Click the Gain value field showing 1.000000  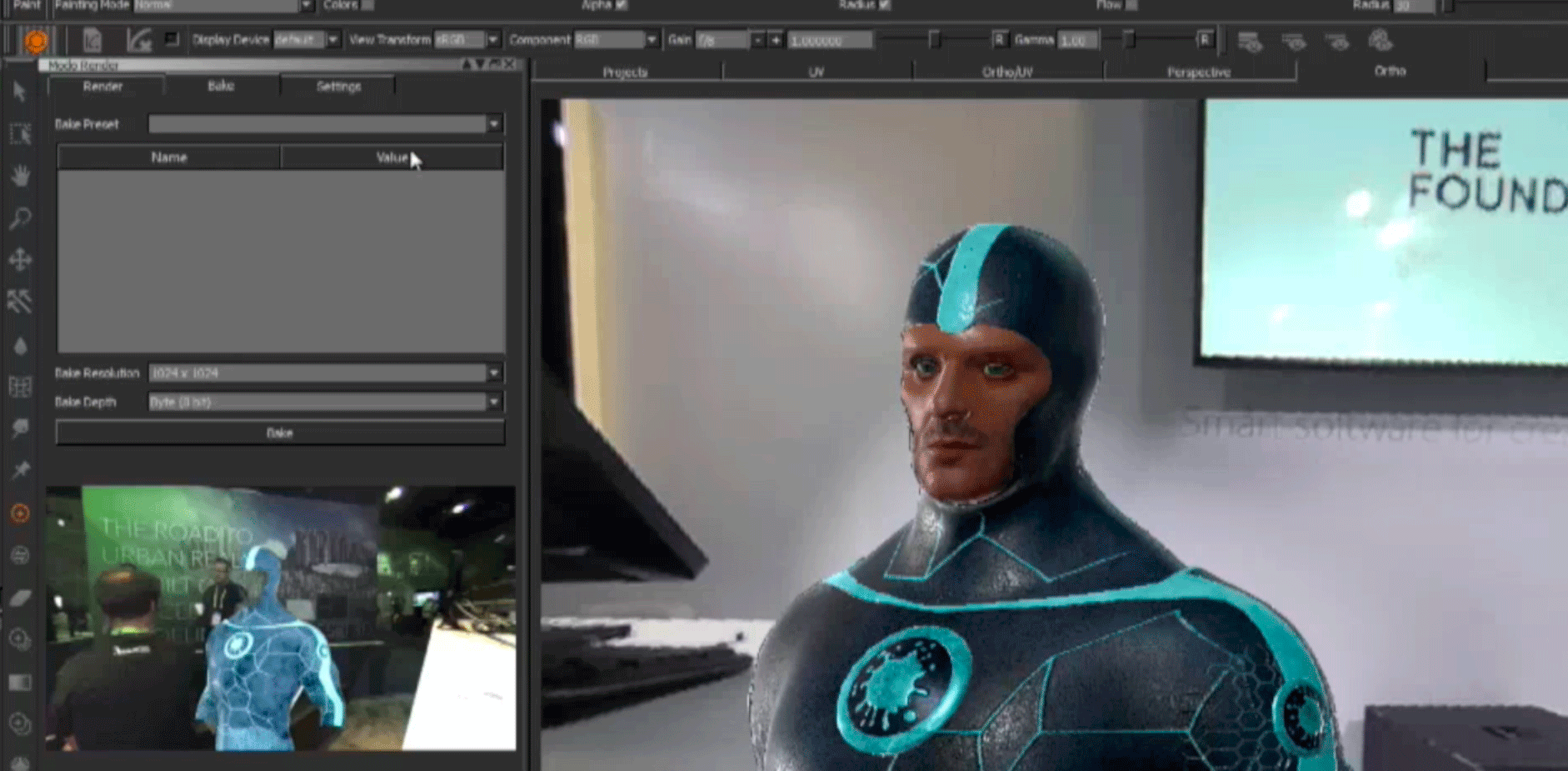(x=831, y=40)
